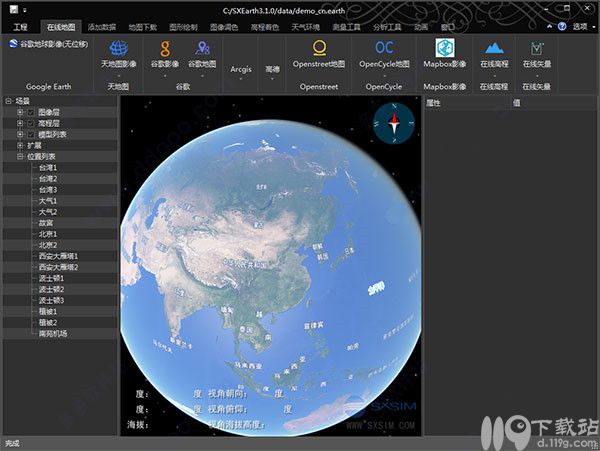The height and width of the screenshot is (451, 600).
Task: Click the 天地图影像 globe icon
Action: click(x=118, y=48)
